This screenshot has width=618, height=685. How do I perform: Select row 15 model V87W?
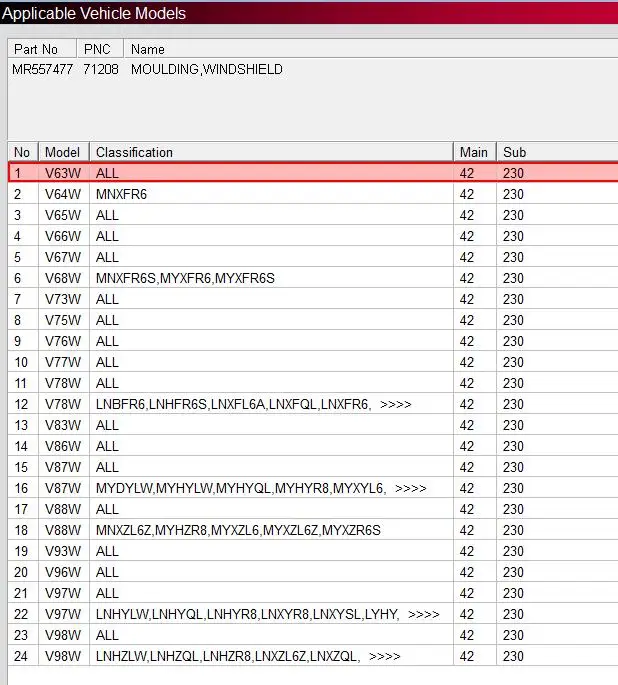[x=63, y=467]
